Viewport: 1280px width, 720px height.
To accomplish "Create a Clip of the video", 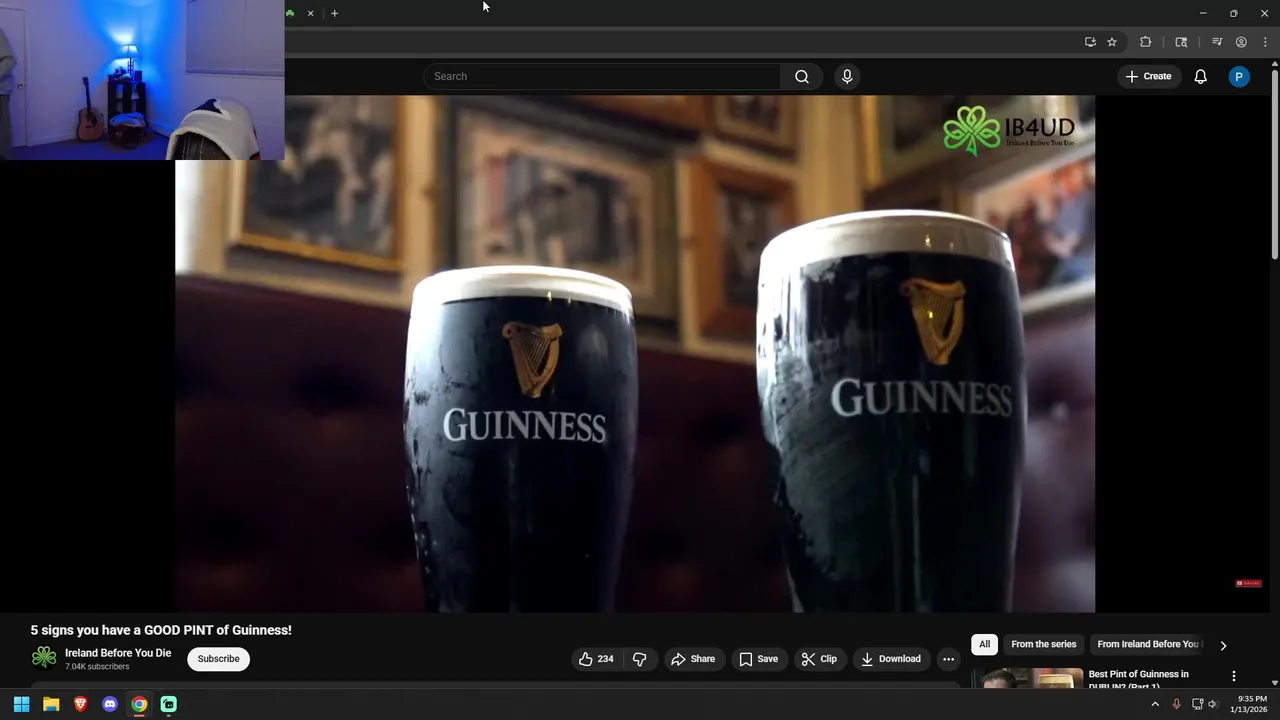I will coord(819,659).
